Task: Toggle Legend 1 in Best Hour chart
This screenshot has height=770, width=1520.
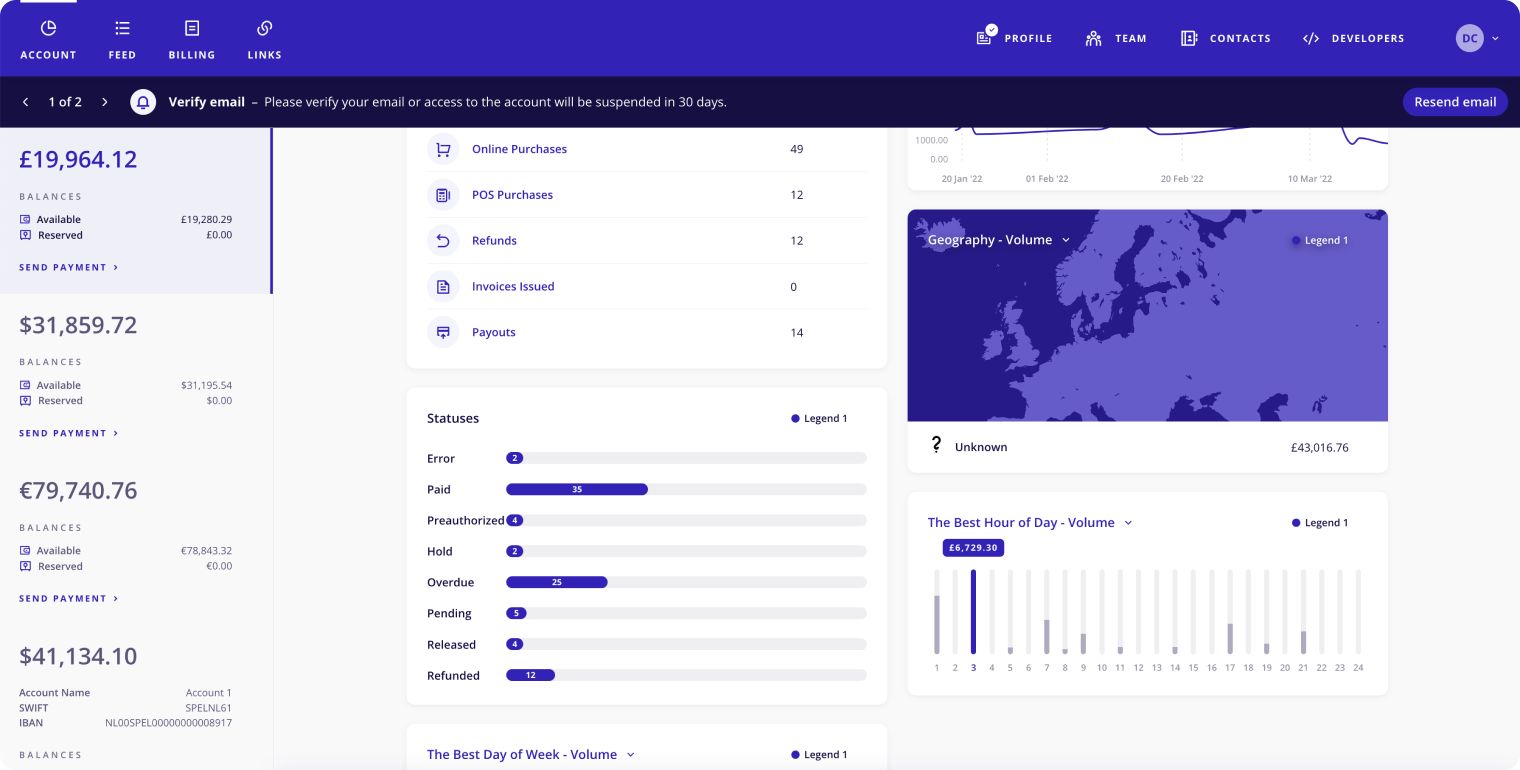Action: click(1320, 523)
